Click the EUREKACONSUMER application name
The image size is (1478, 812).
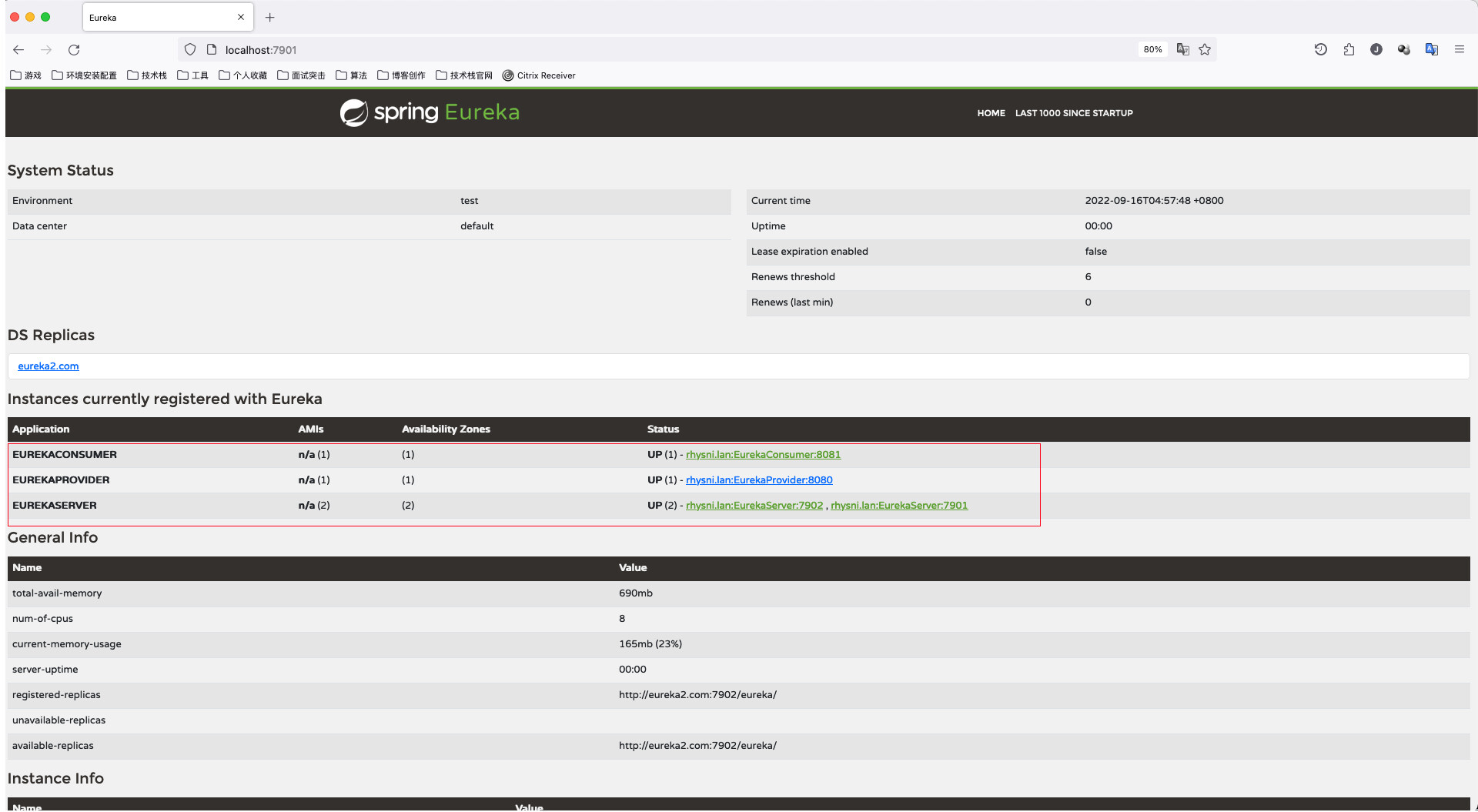click(x=65, y=455)
